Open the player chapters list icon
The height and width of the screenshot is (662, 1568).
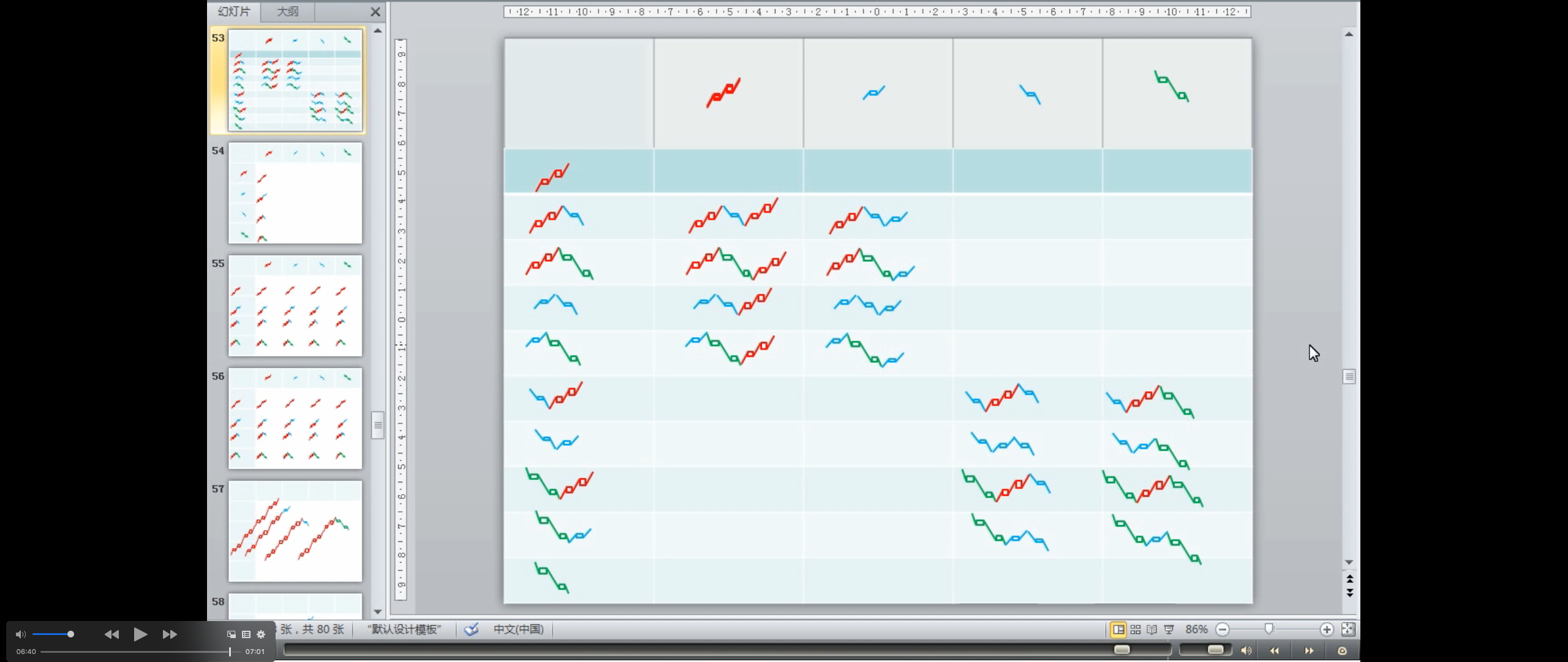pos(246,634)
